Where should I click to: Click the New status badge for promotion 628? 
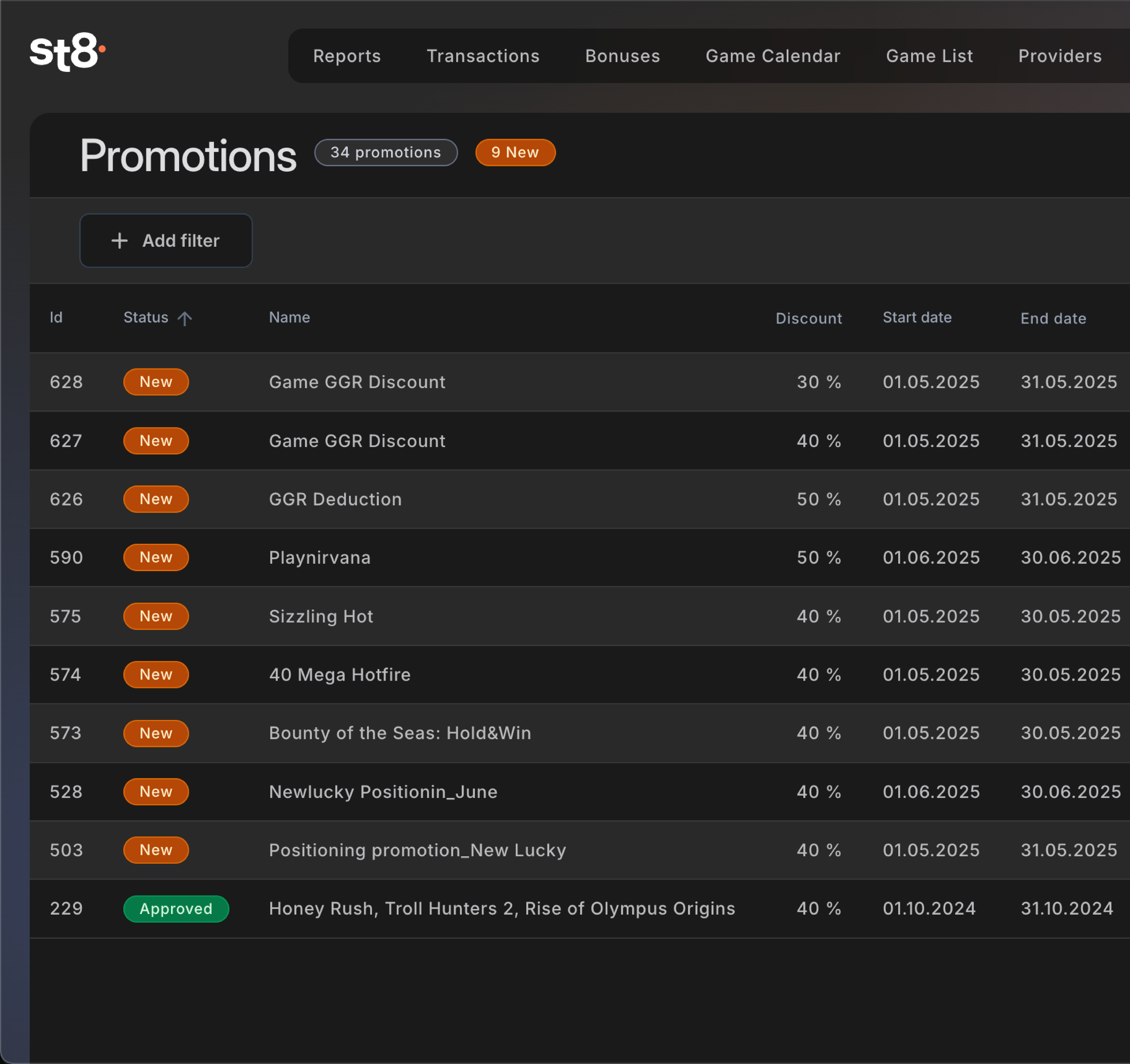coord(156,382)
